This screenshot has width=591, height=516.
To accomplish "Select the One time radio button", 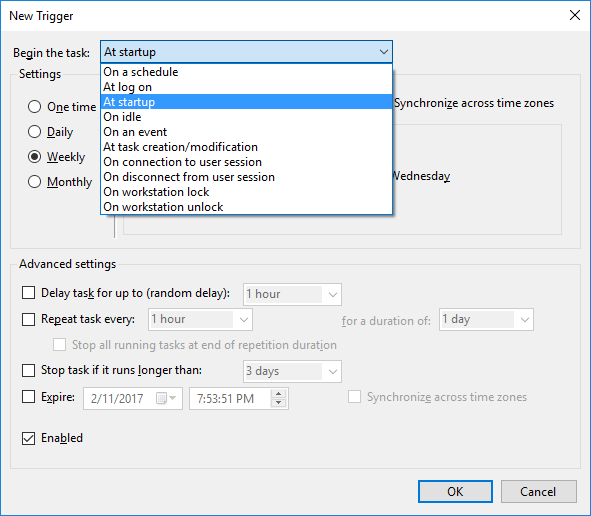I will pyautogui.click(x=34, y=107).
